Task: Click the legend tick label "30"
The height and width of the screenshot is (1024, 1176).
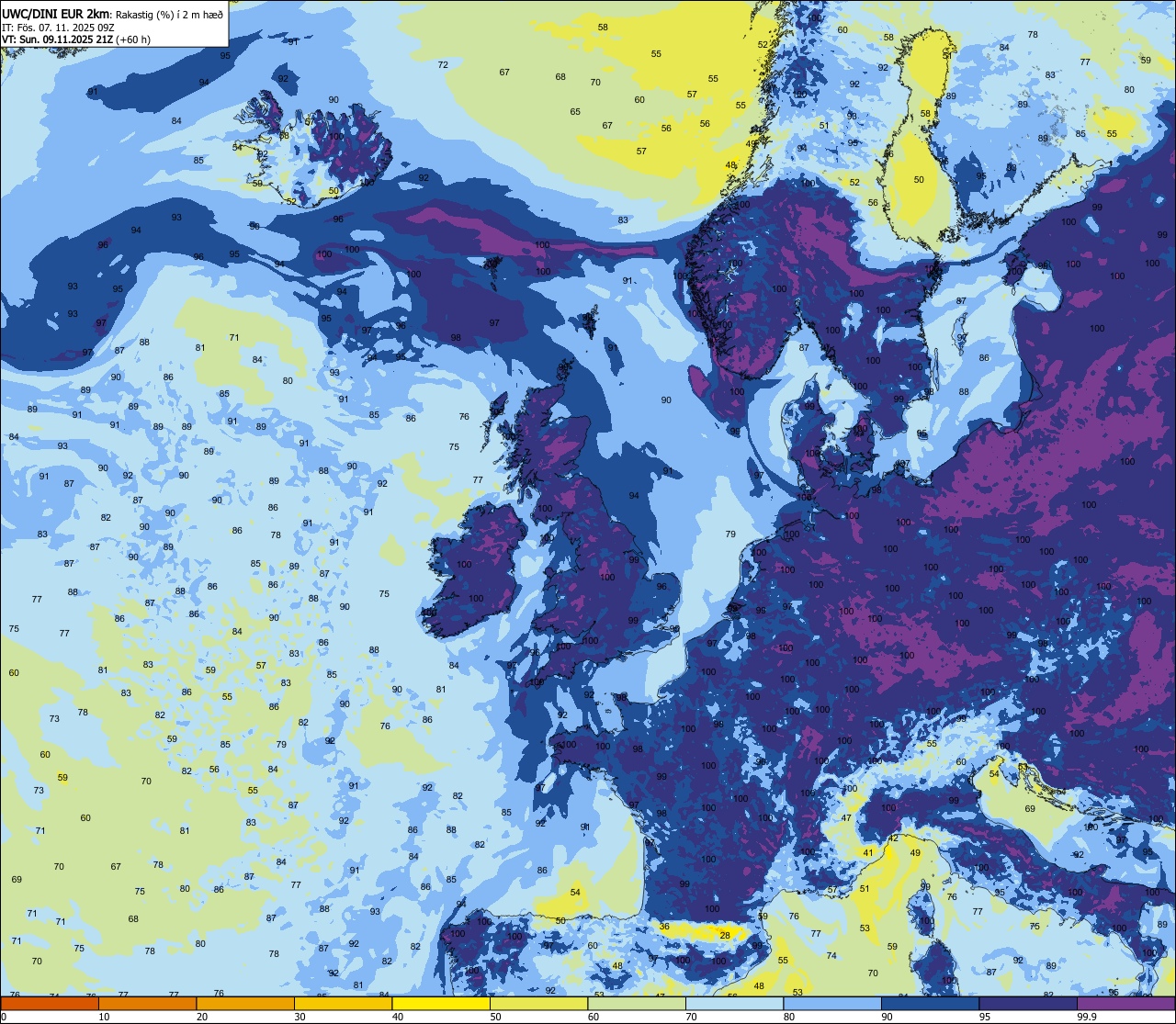Action: [x=300, y=1017]
